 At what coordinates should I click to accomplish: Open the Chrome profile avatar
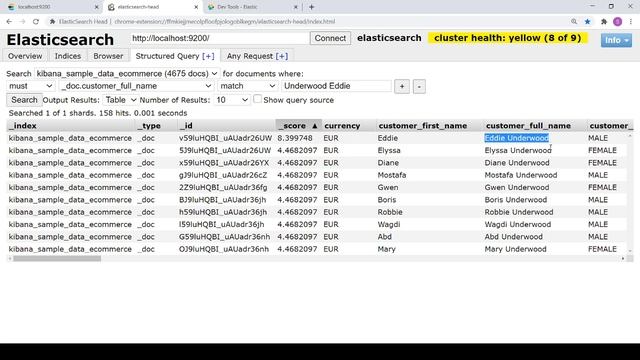[x=618, y=22]
